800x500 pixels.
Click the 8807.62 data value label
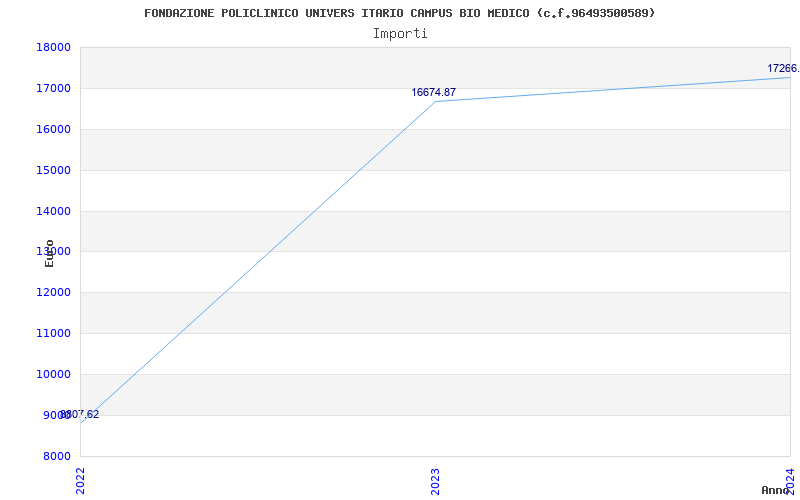pos(80,414)
